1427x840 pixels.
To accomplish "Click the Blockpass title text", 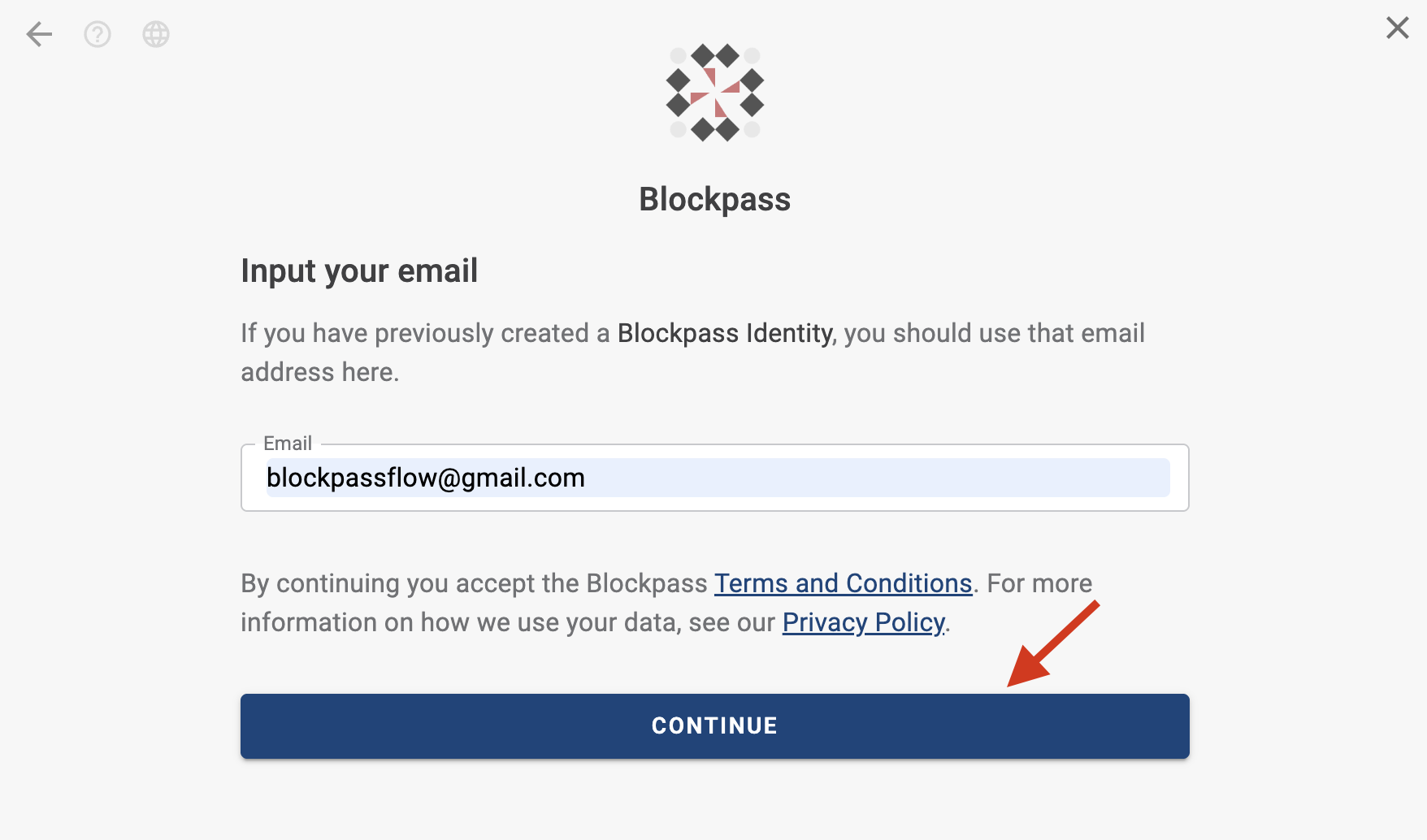I will tap(715, 199).
